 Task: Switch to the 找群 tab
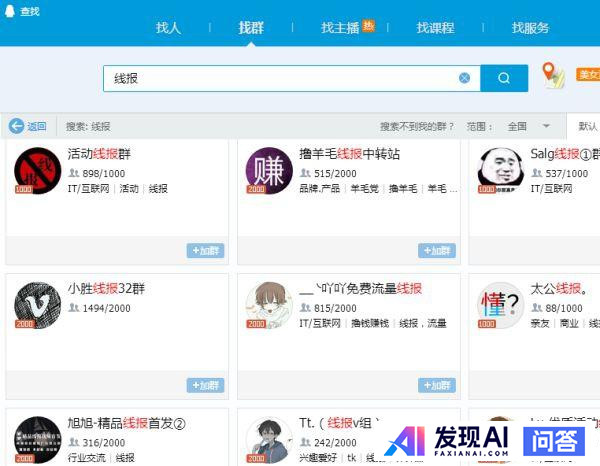251,28
